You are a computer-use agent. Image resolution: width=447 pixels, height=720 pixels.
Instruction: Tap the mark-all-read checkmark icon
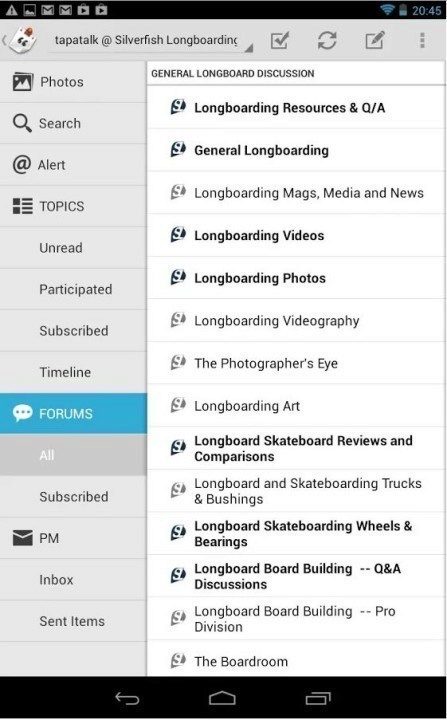click(280, 40)
